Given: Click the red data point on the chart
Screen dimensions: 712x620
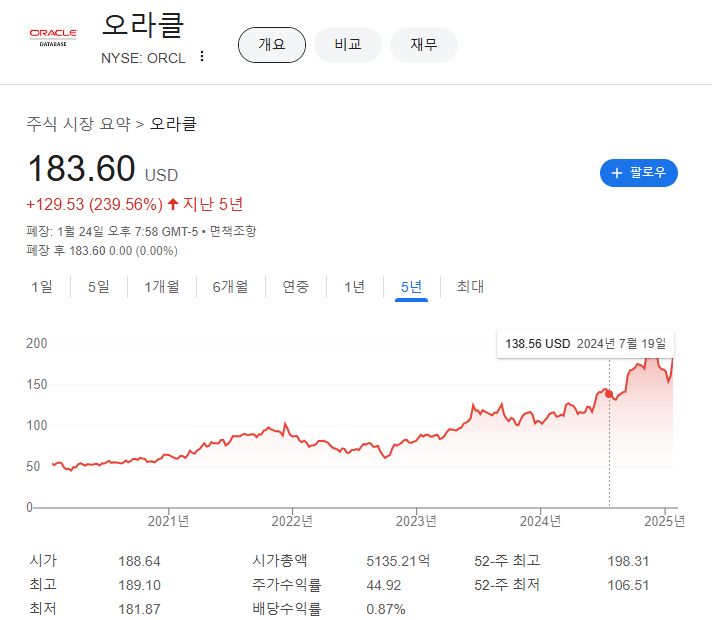Looking at the screenshot, I should click(x=609, y=394).
